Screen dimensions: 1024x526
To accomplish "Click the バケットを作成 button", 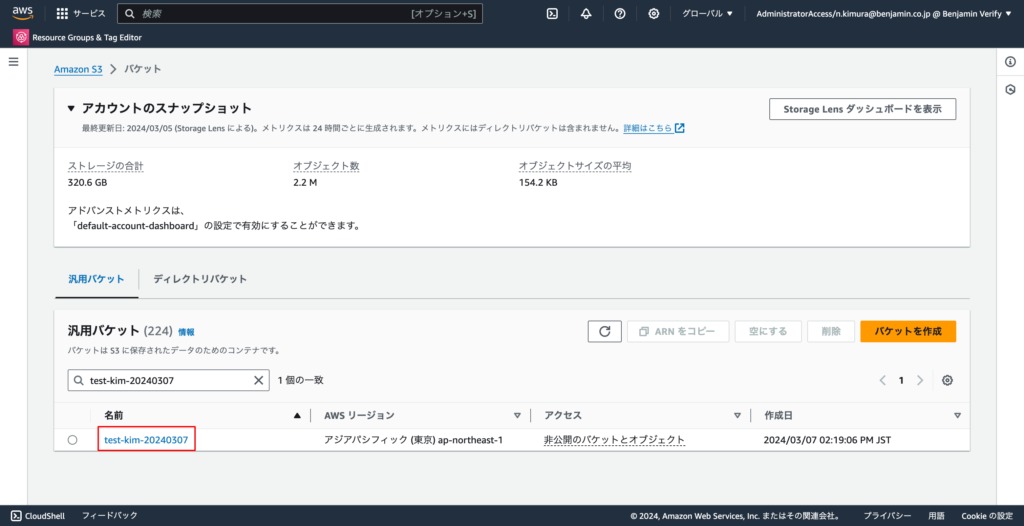I will click(x=908, y=331).
